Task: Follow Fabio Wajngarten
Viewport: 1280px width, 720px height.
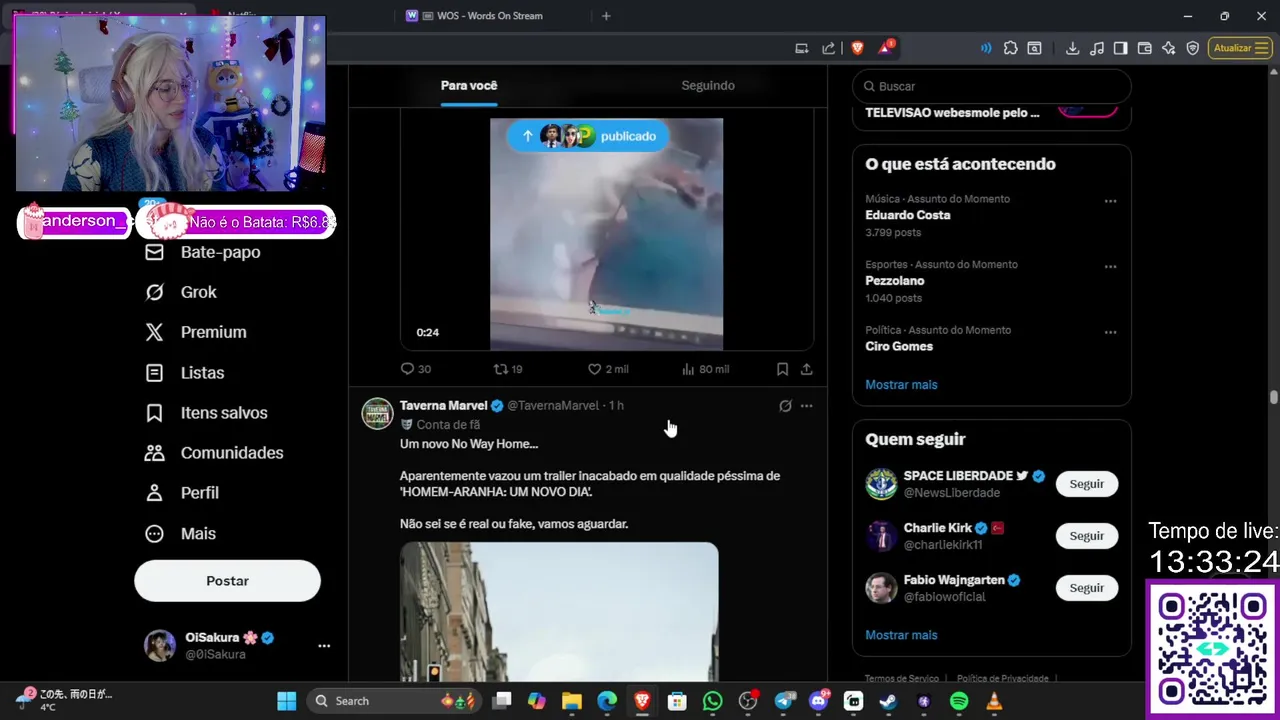Action: (x=1086, y=588)
